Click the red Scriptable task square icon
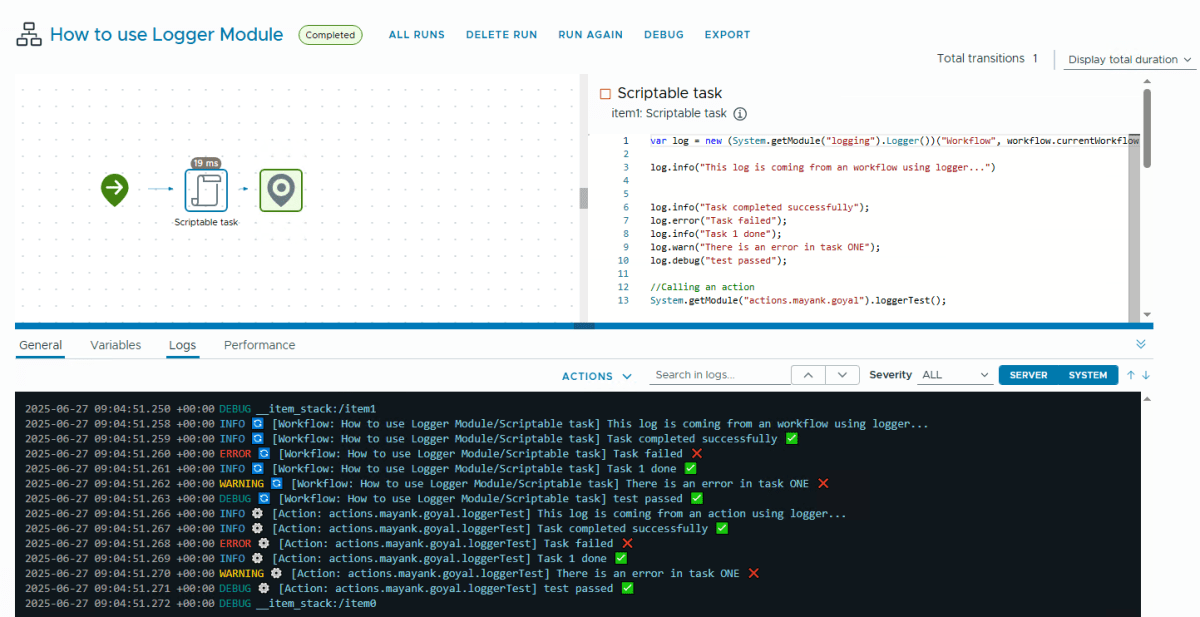Viewport: 1200px width, 617px height. pyautogui.click(x=605, y=94)
